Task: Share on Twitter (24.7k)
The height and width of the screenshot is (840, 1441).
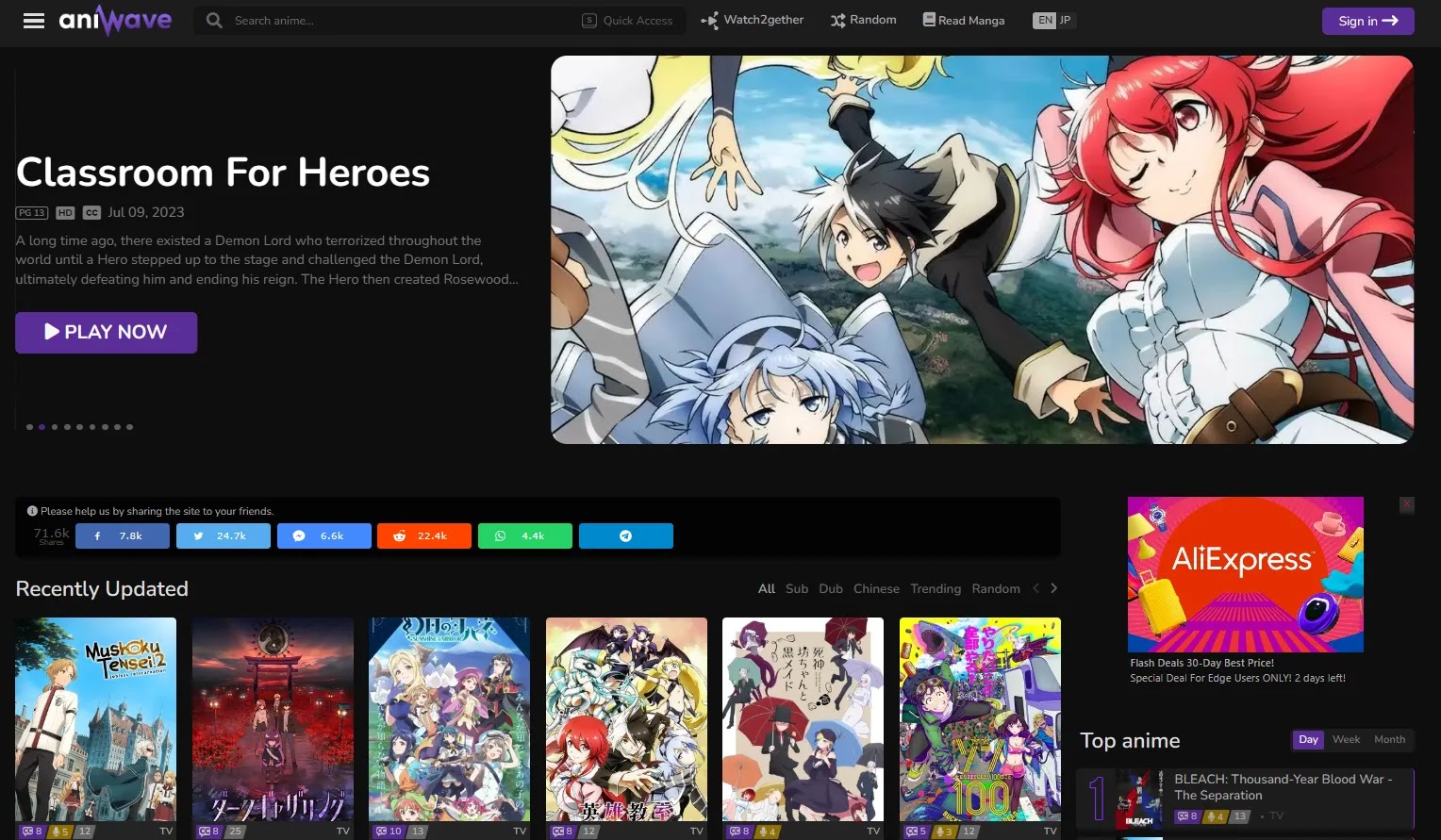Action: tap(224, 535)
